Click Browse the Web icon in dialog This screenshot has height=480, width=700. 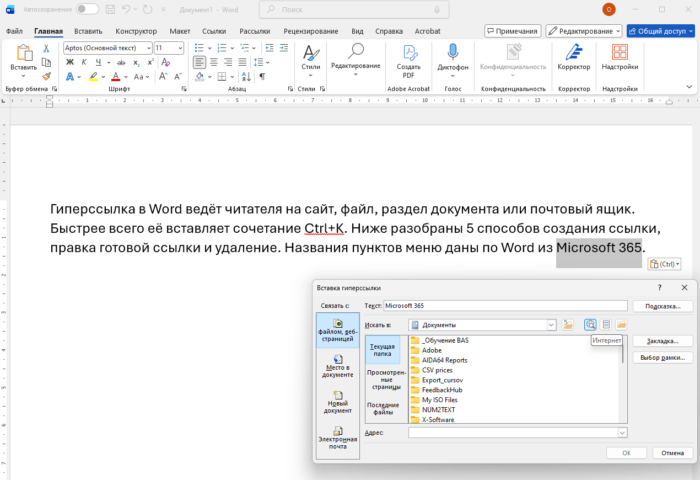click(x=590, y=325)
